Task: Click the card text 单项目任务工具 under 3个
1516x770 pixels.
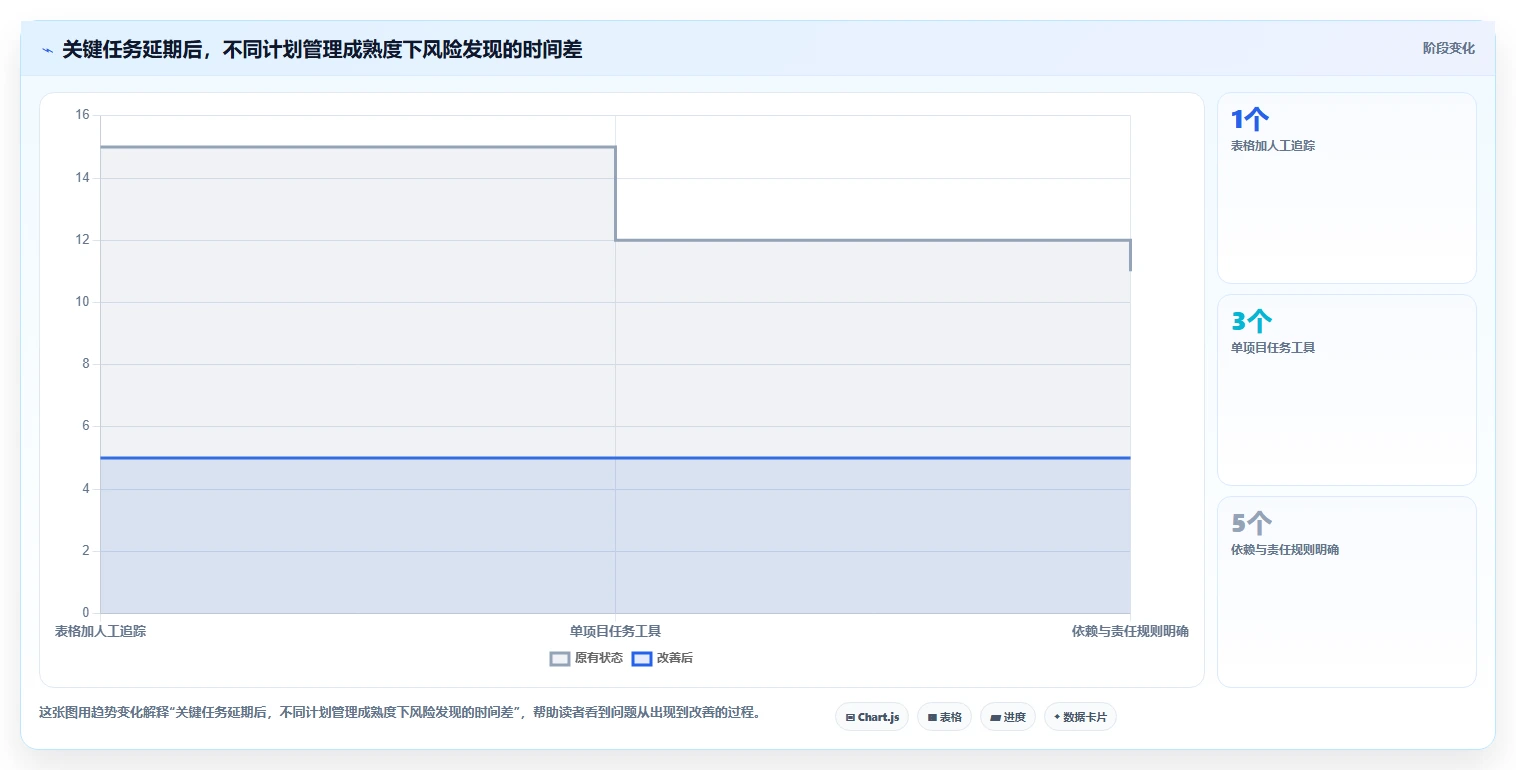Action: (1272, 348)
